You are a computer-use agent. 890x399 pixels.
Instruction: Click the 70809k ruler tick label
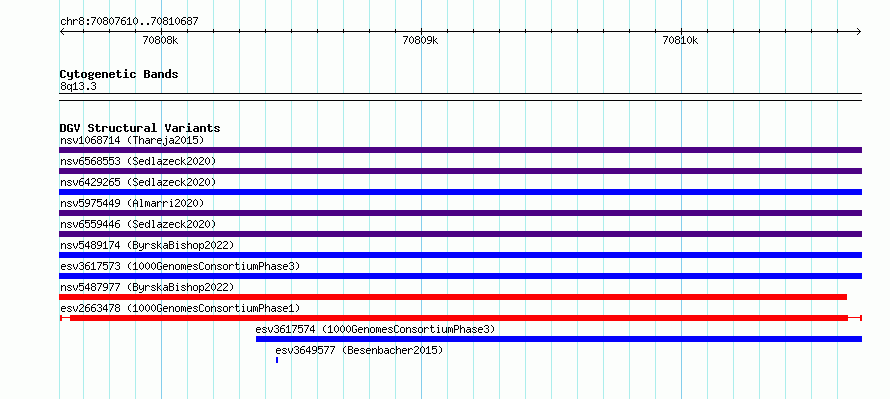421,40
